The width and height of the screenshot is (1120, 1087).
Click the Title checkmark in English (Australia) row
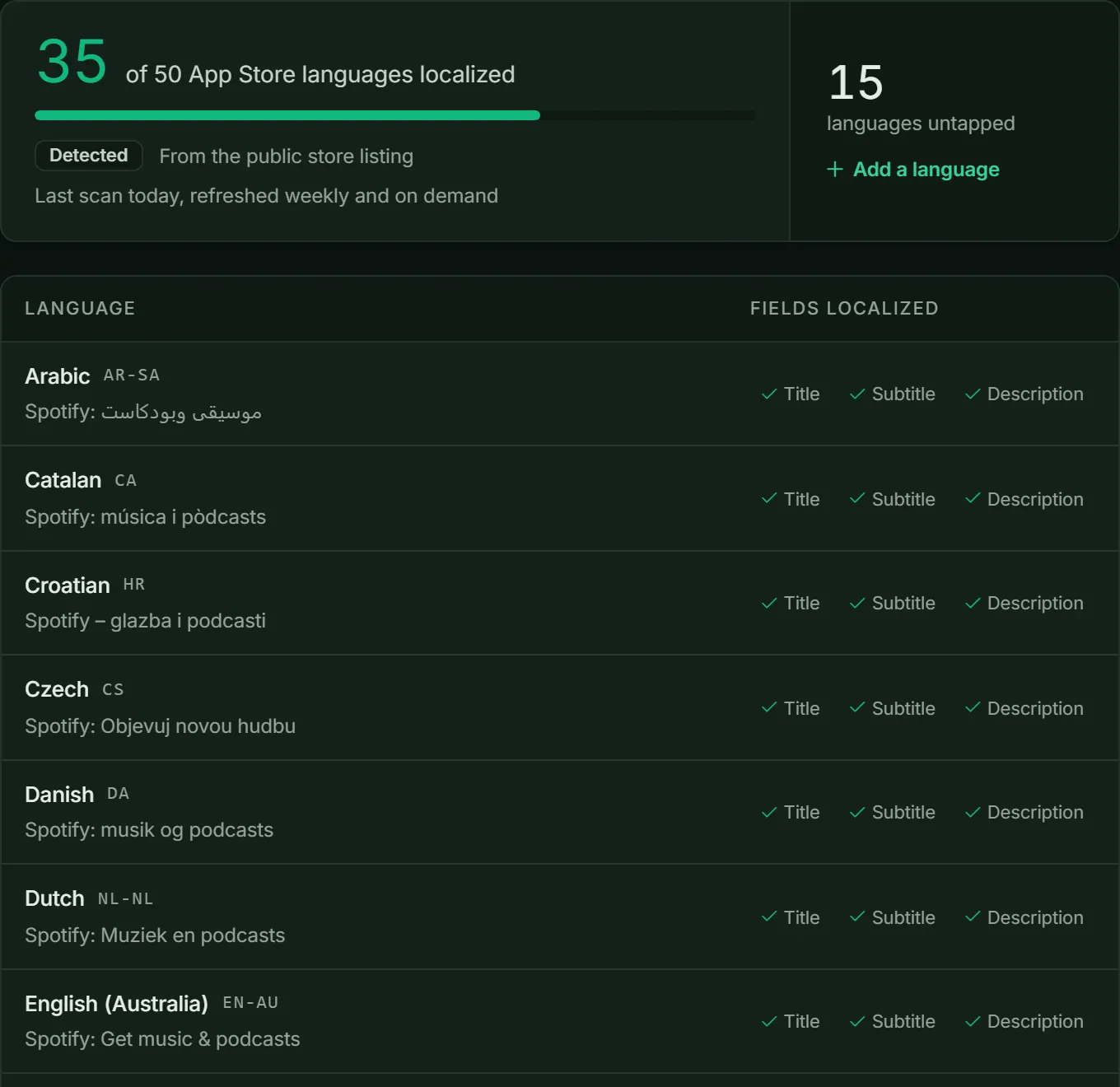769,1022
